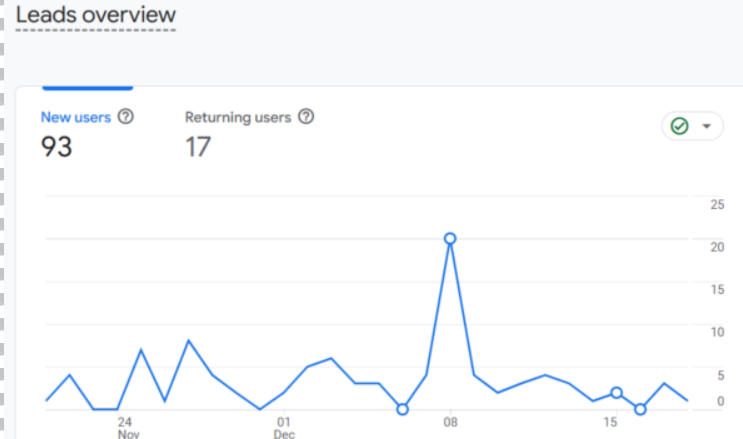The width and height of the screenshot is (743, 439).
Task: Click the 20 y-axis value label
Action: tap(717, 247)
